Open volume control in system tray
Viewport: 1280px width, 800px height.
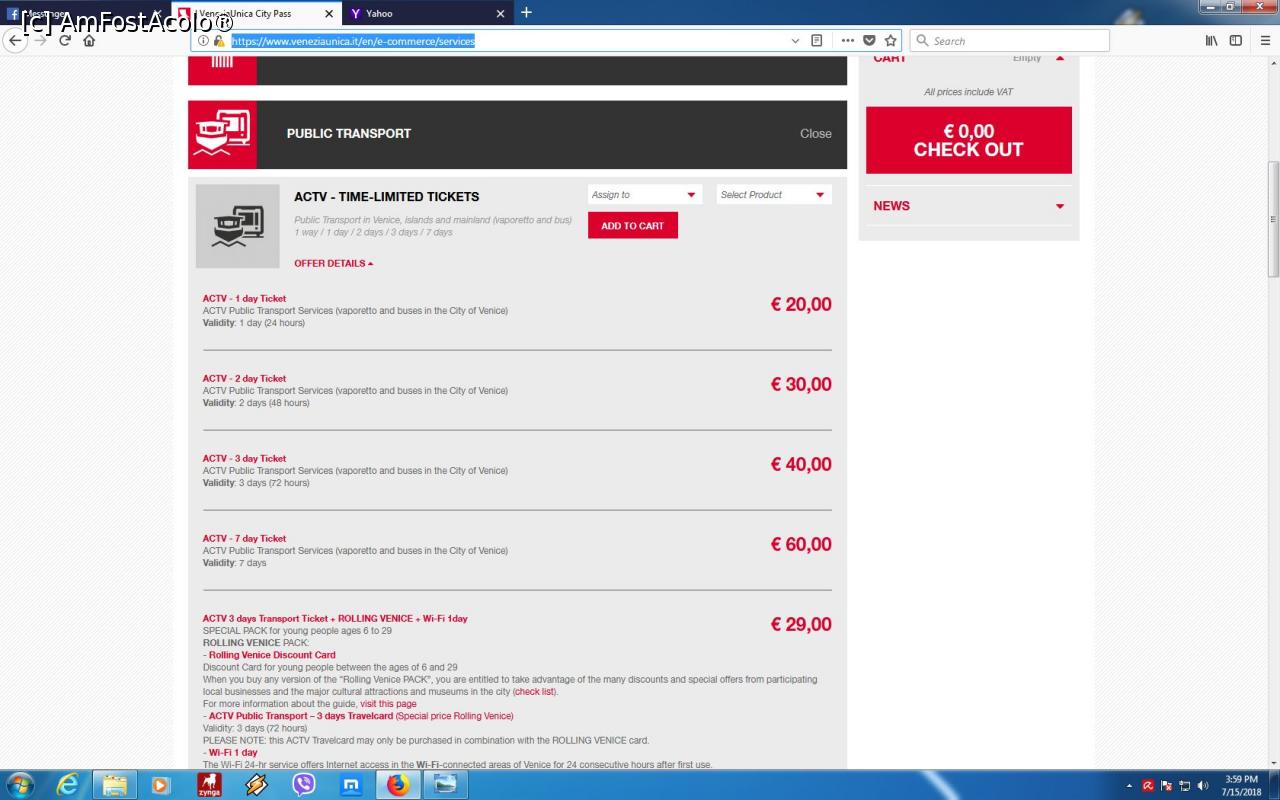tap(1202, 786)
